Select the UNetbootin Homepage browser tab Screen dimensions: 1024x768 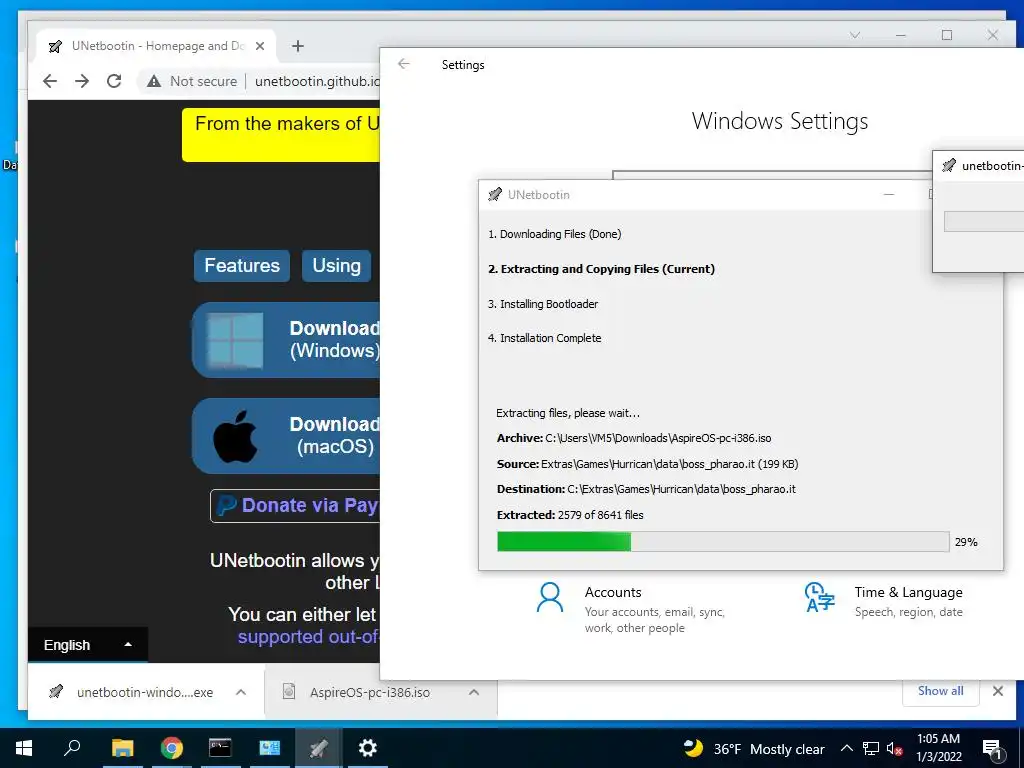coord(155,46)
